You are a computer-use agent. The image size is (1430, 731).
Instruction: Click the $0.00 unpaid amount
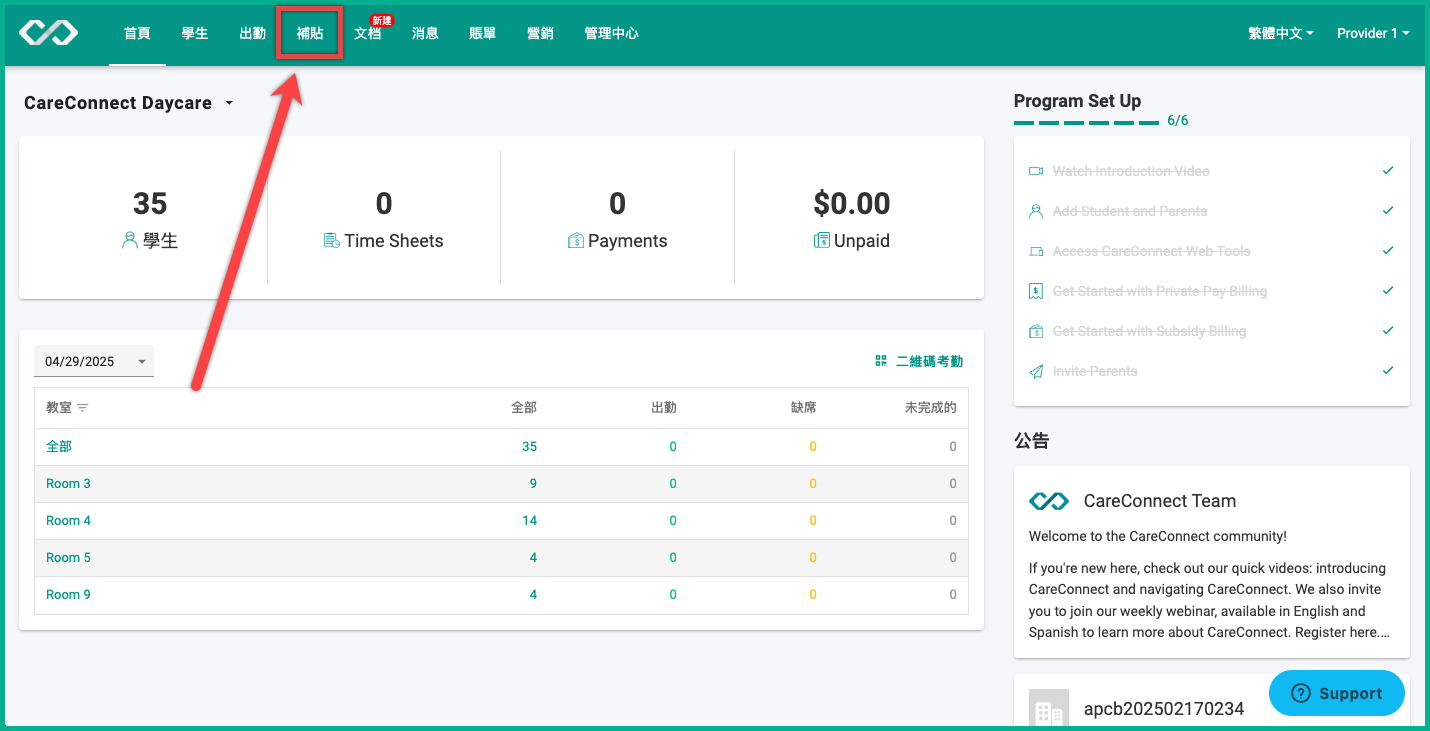pyautogui.click(x=852, y=204)
